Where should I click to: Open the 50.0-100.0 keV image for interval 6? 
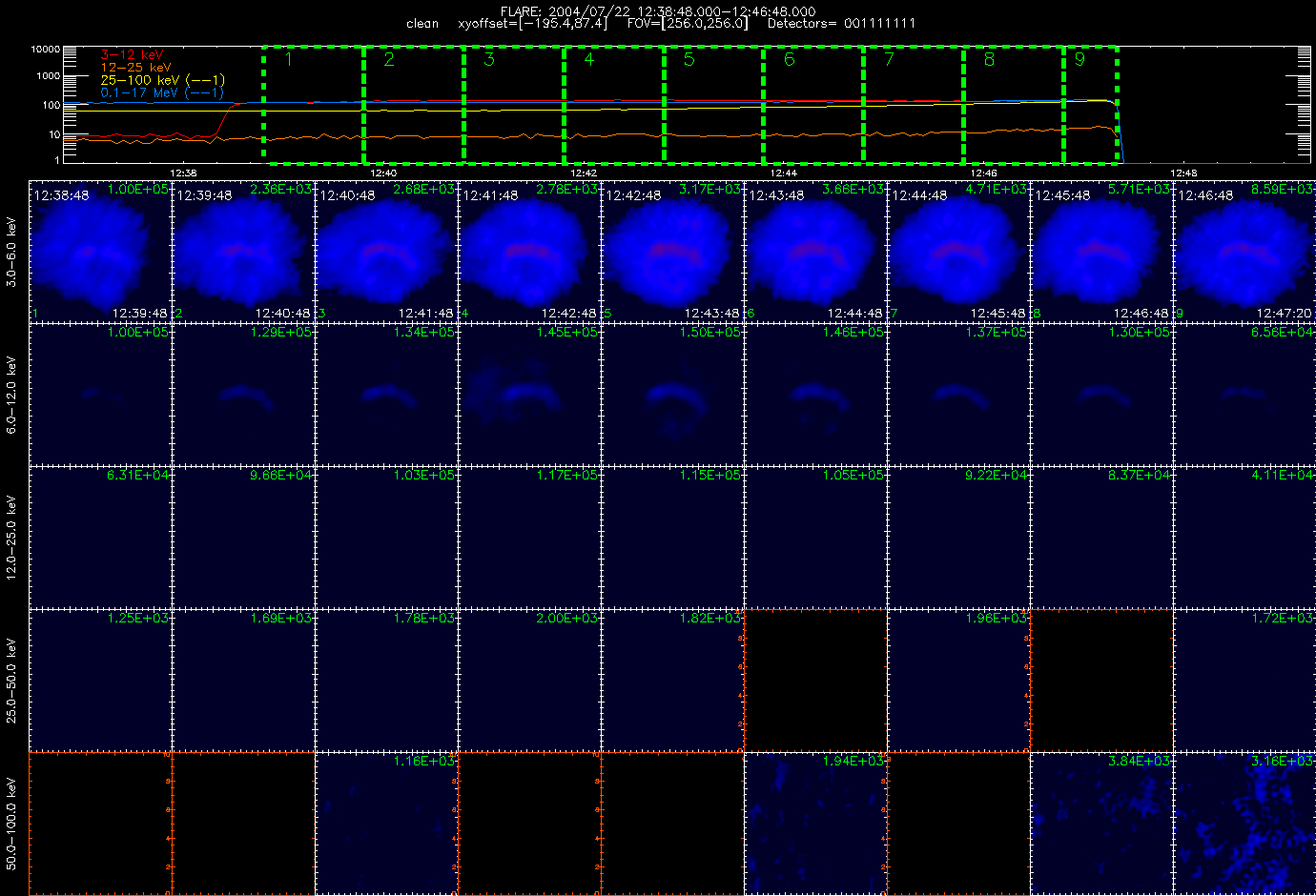pos(815,824)
